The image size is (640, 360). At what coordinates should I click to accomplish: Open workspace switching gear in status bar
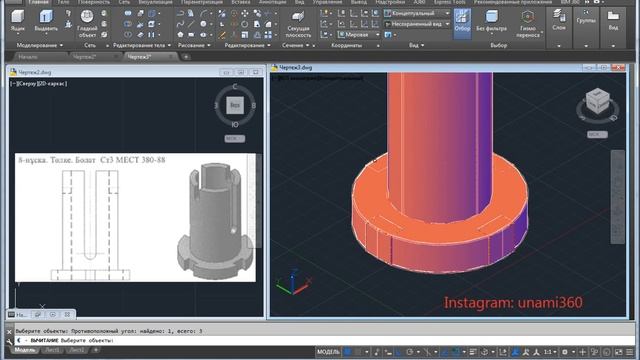(x=565, y=352)
